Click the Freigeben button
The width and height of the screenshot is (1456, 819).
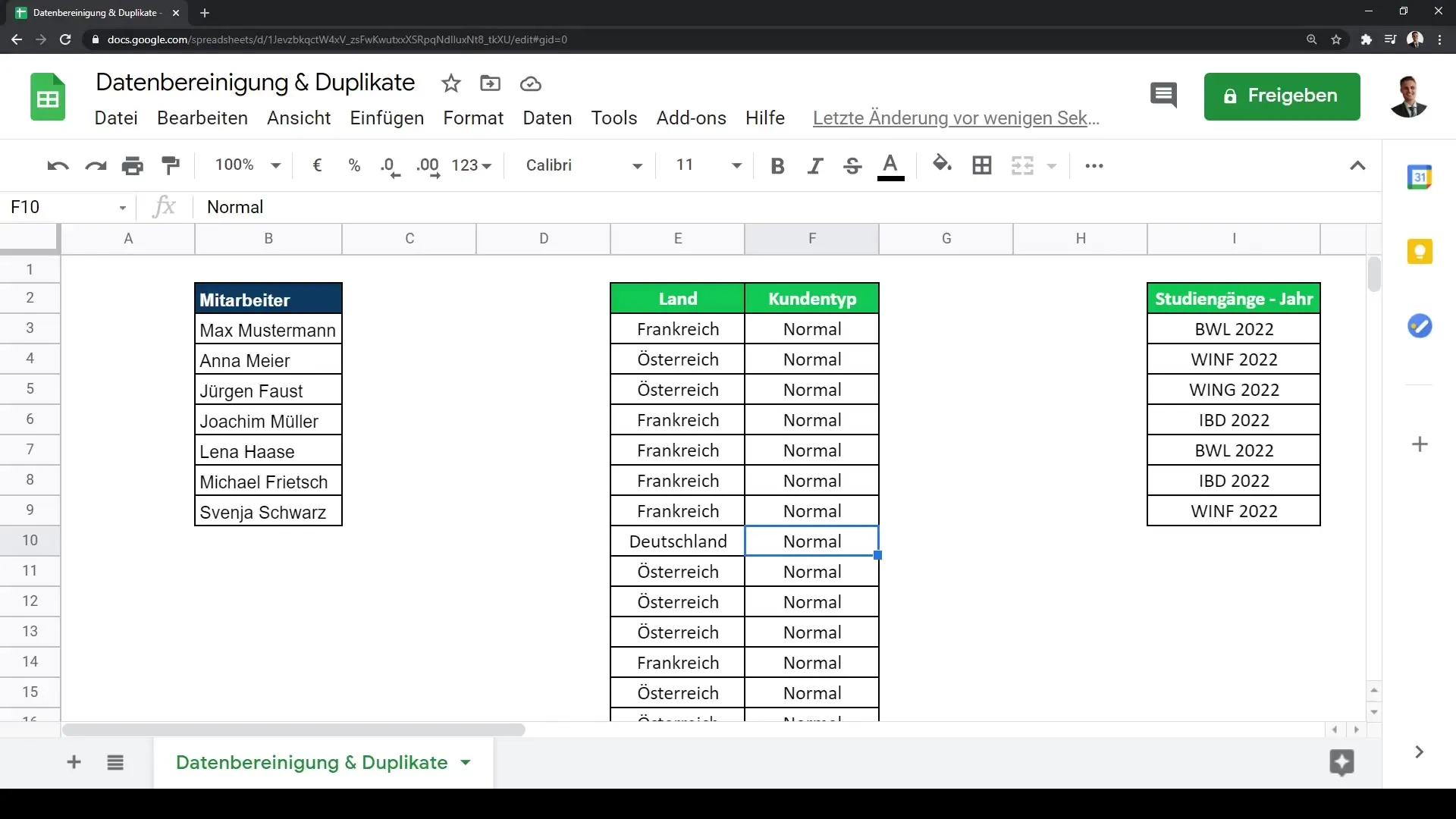pos(1282,96)
